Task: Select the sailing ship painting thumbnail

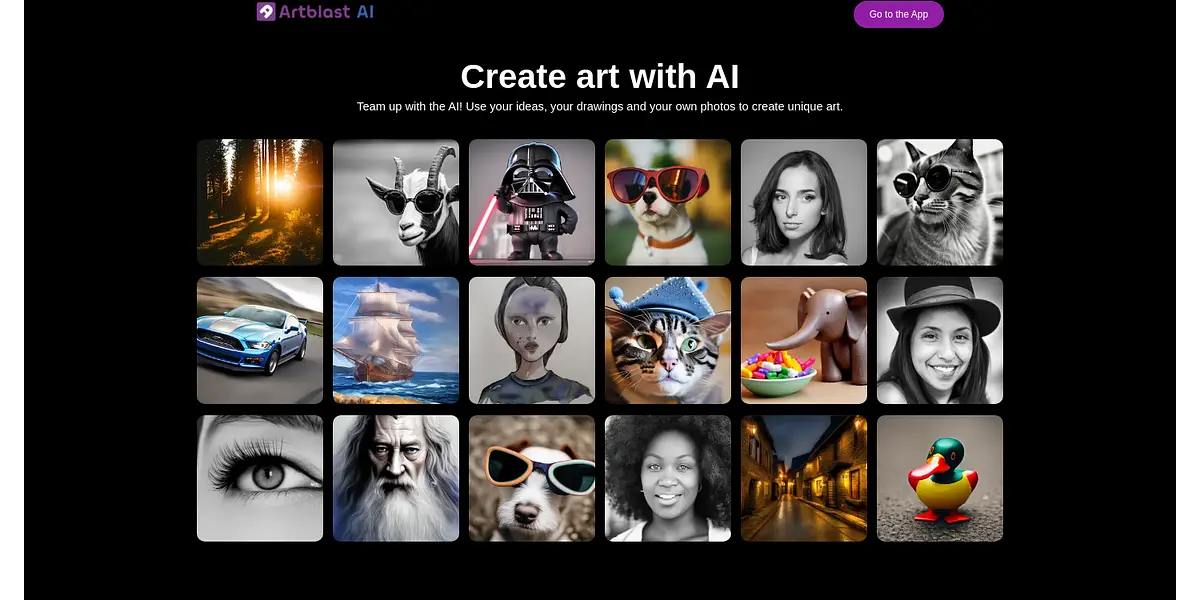Action: point(396,340)
